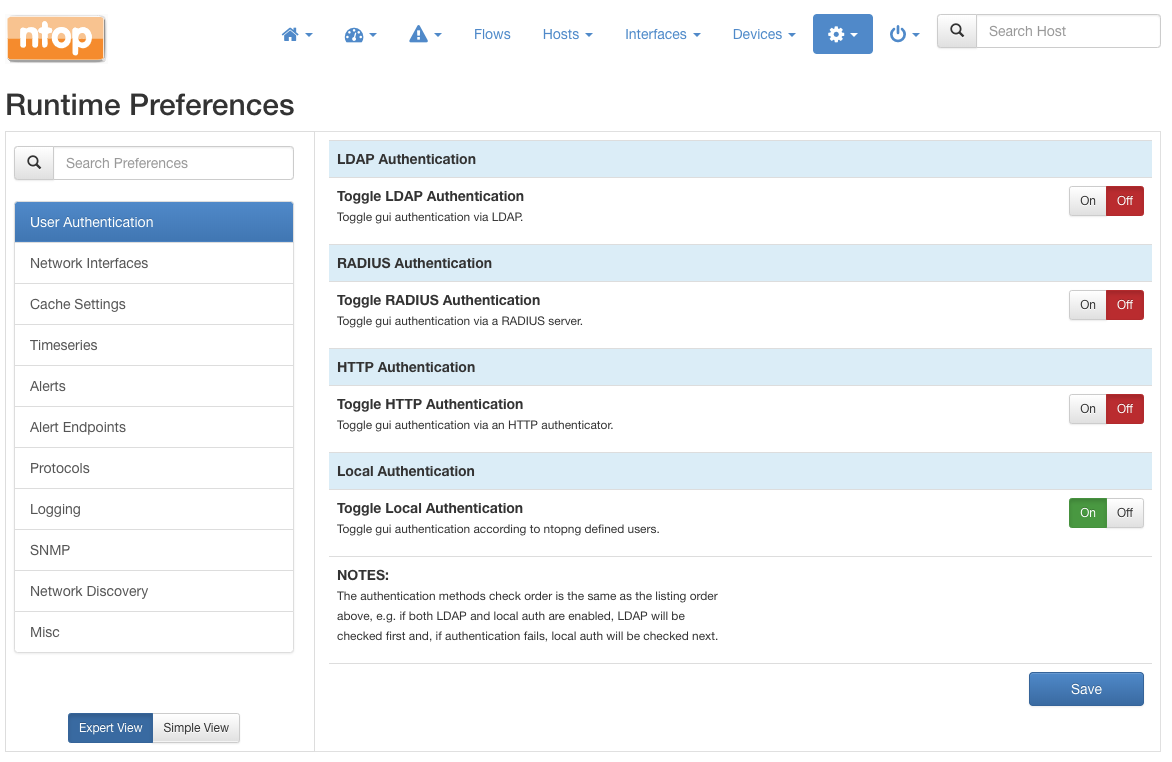Open the Power icon menu
The height and width of the screenshot is (762, 1172).
[x=904, y=34]
